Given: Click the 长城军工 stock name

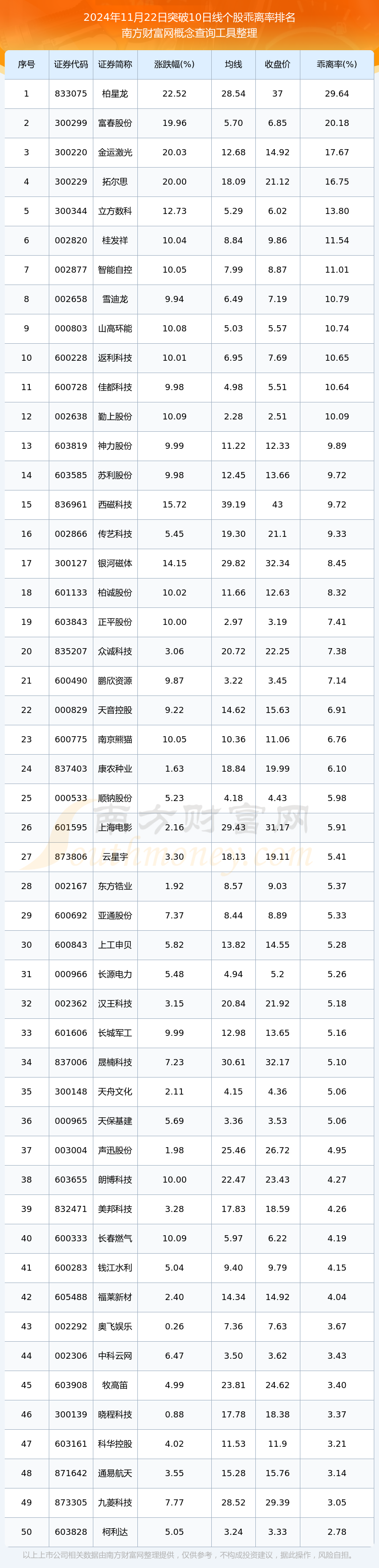Looking at the screenshot, I should tap(115, 1033).
